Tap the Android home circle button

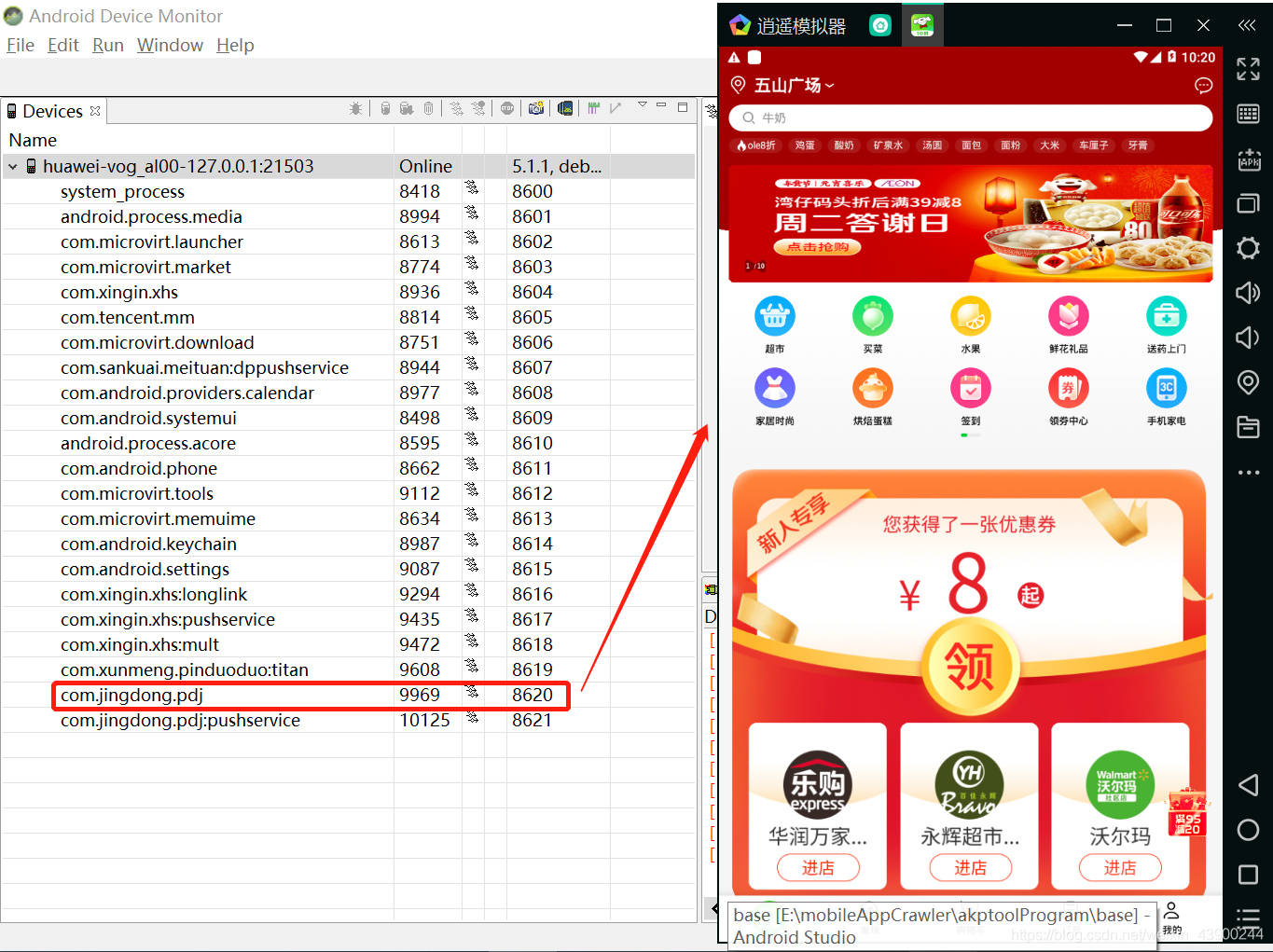pos(1248,830)
